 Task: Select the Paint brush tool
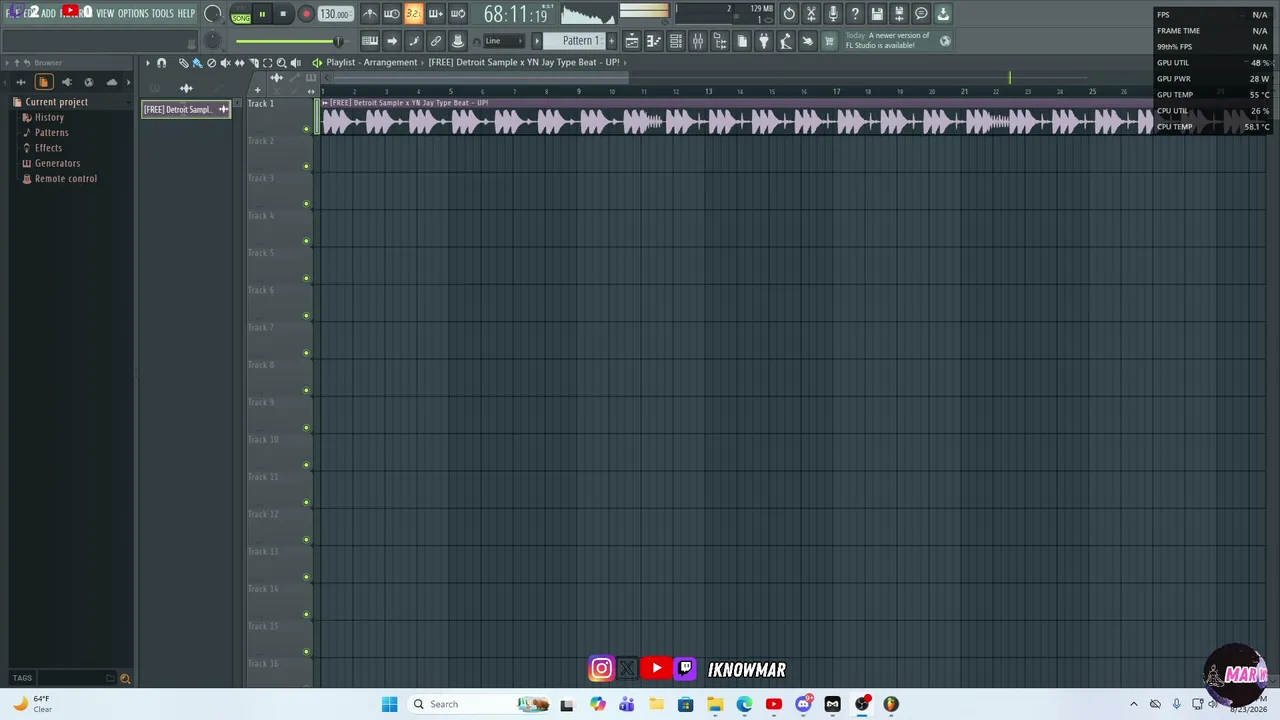[x=197, y=63]
